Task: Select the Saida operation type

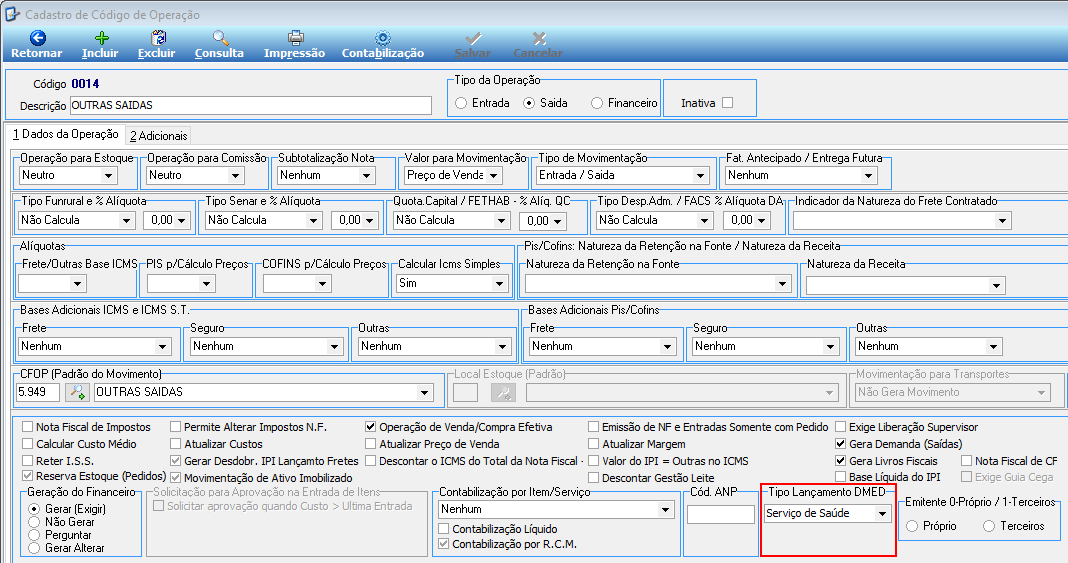Action: [x=529, y=103]
